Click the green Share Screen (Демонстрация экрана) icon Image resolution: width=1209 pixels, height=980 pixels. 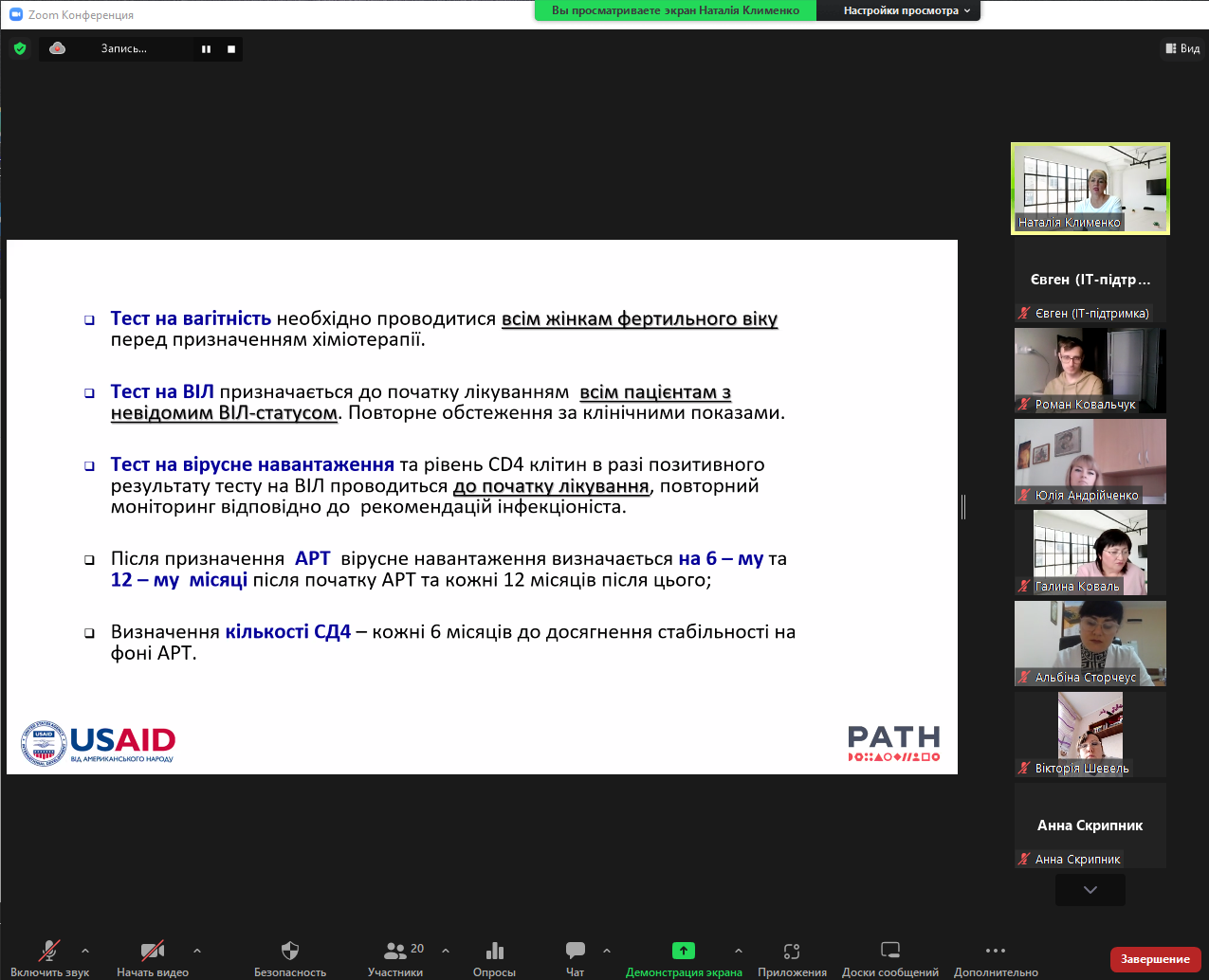(683, 951)
